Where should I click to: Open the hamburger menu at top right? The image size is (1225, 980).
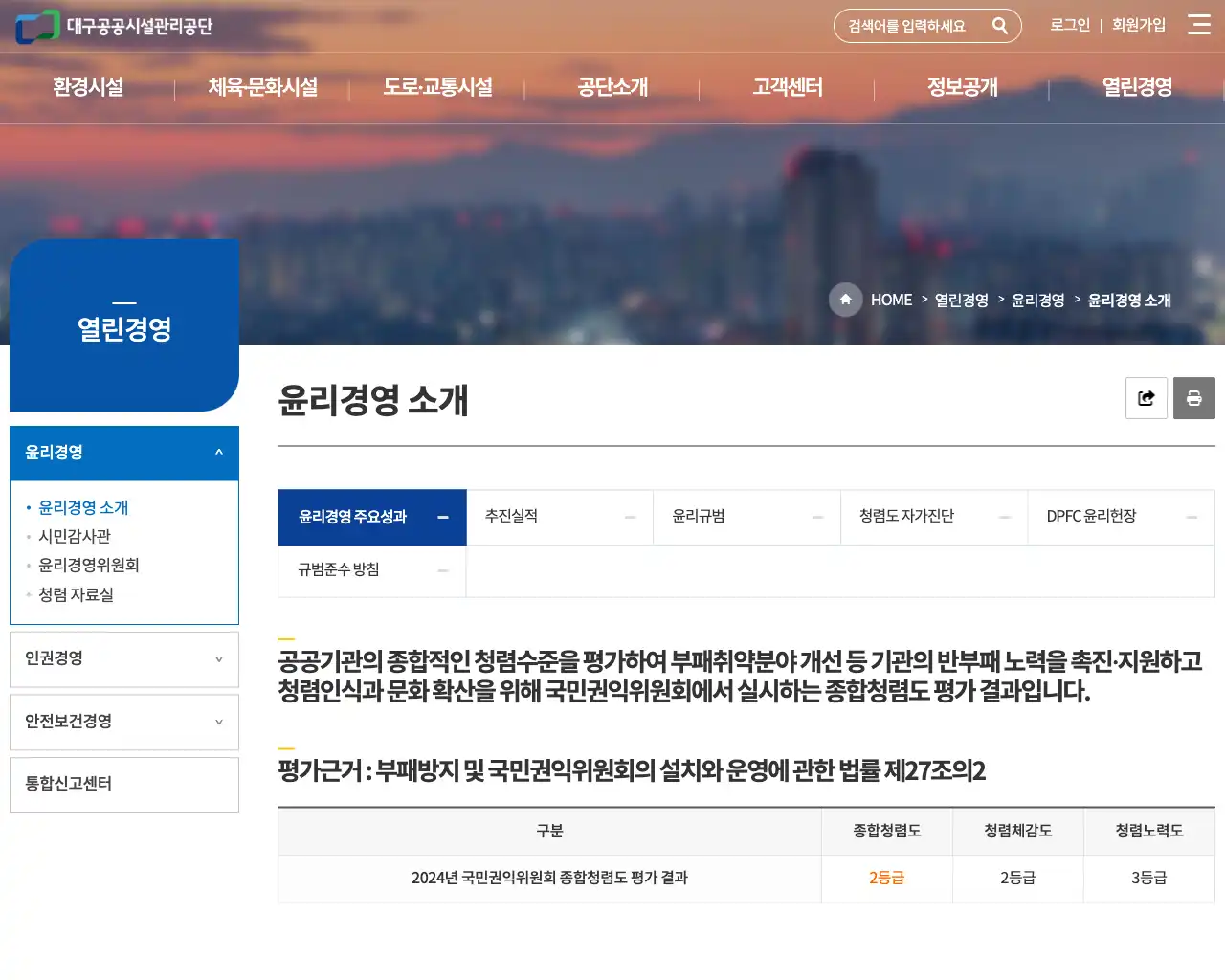pos(1199,26)
